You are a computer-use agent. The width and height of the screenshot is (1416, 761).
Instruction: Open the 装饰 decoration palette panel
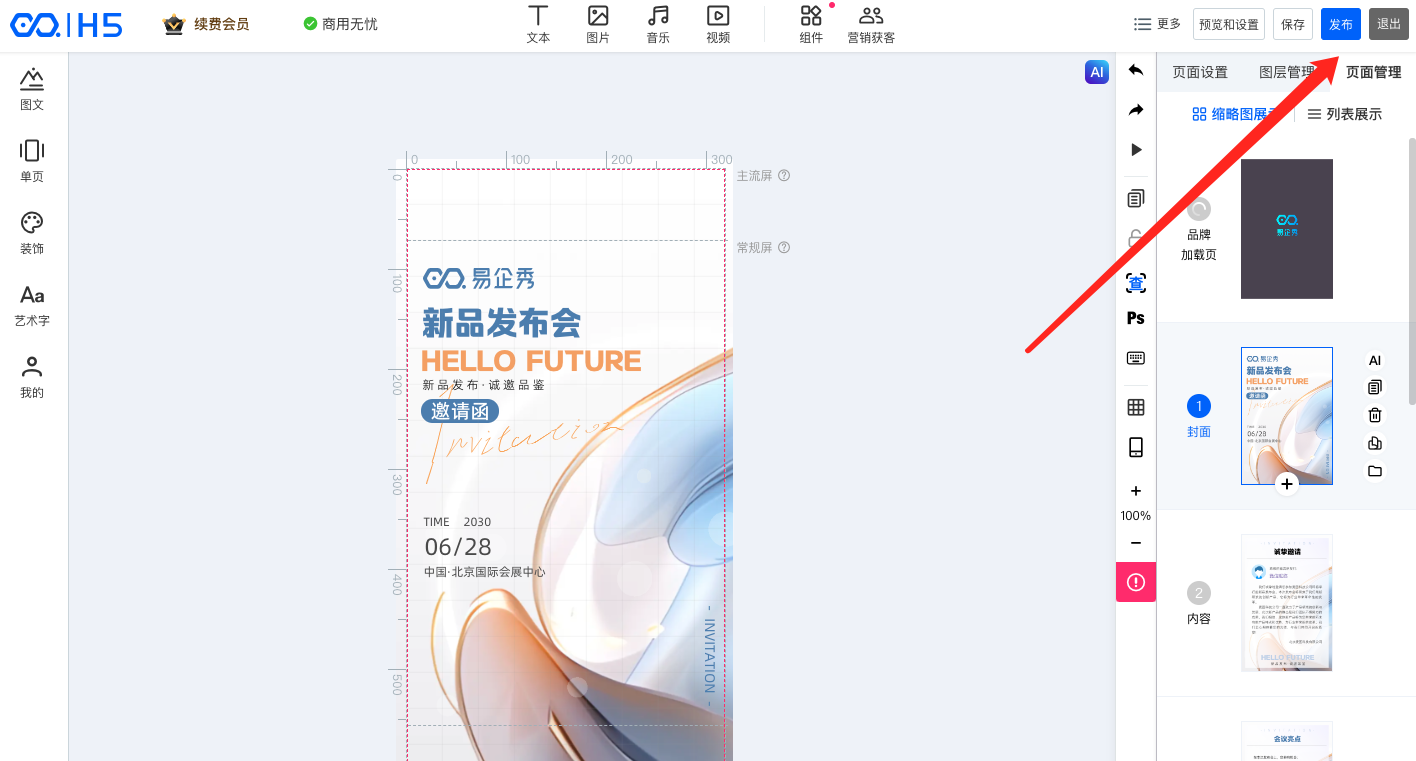[32, 233]
